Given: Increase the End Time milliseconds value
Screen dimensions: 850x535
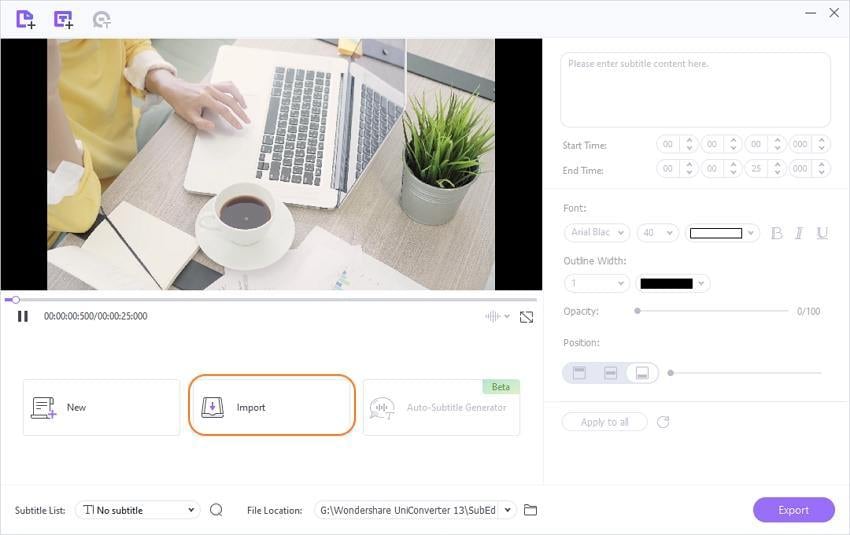Looking at the screenshot, I should click(822, 164).
